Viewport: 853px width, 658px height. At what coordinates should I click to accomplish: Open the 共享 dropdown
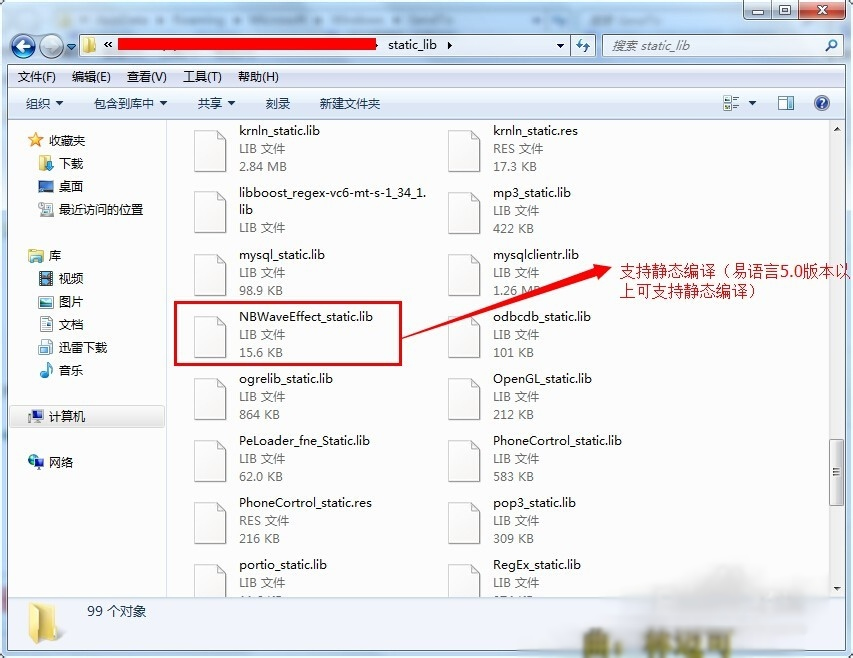tap(216, 103)
